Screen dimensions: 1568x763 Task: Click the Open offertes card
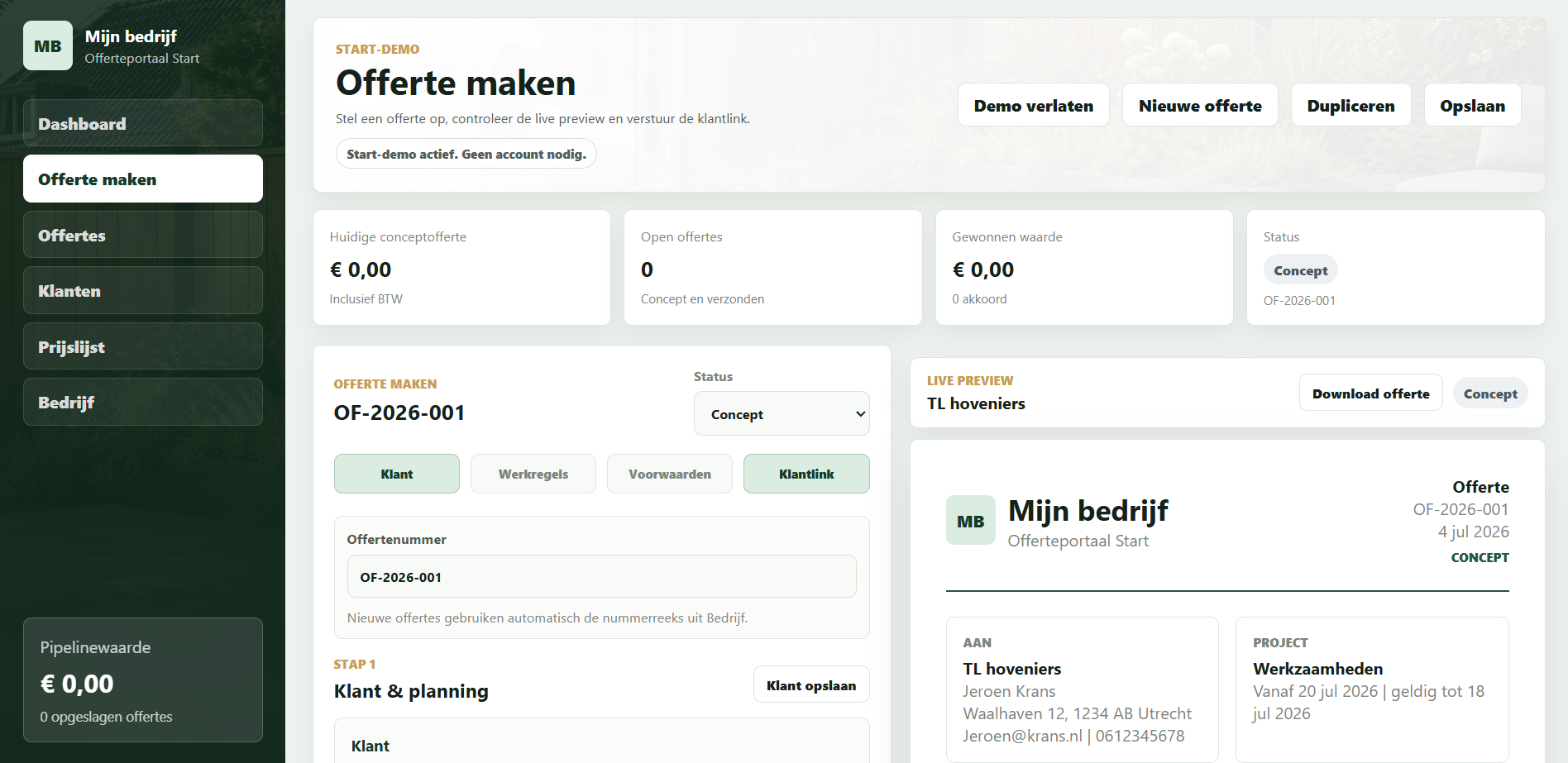coord(773,267)
